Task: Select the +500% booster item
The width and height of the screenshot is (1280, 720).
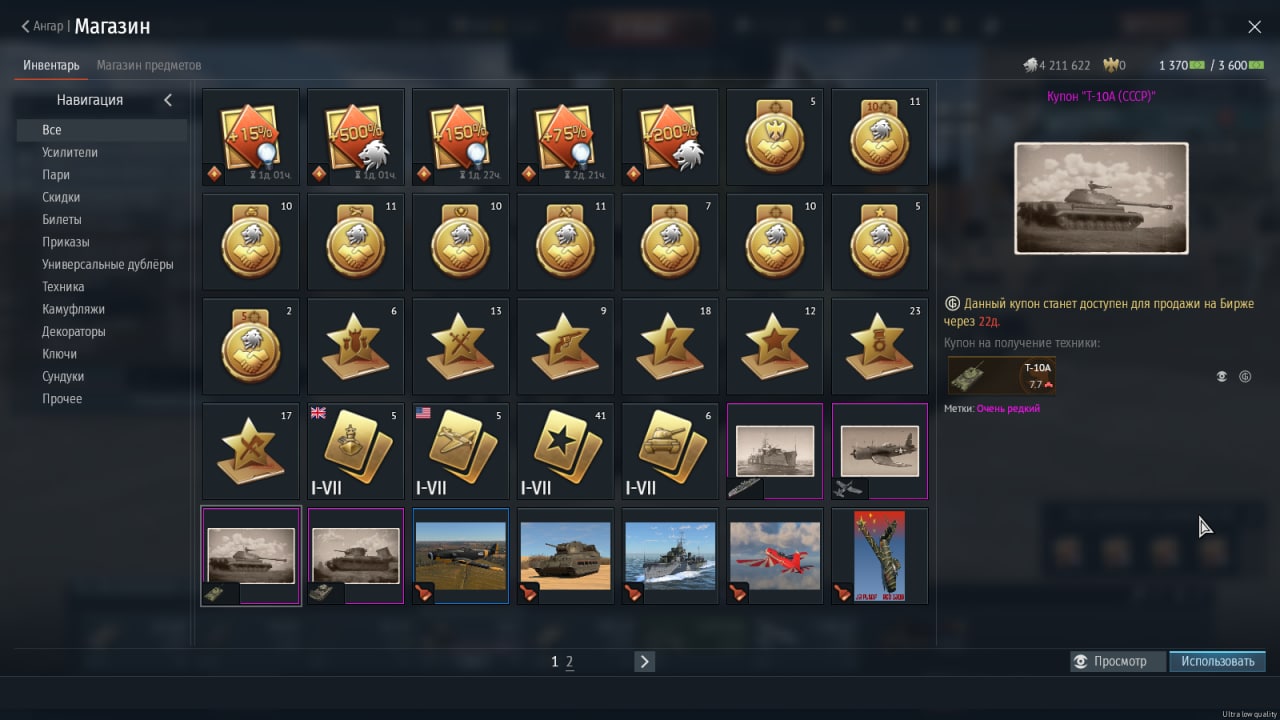Action: 356,137
